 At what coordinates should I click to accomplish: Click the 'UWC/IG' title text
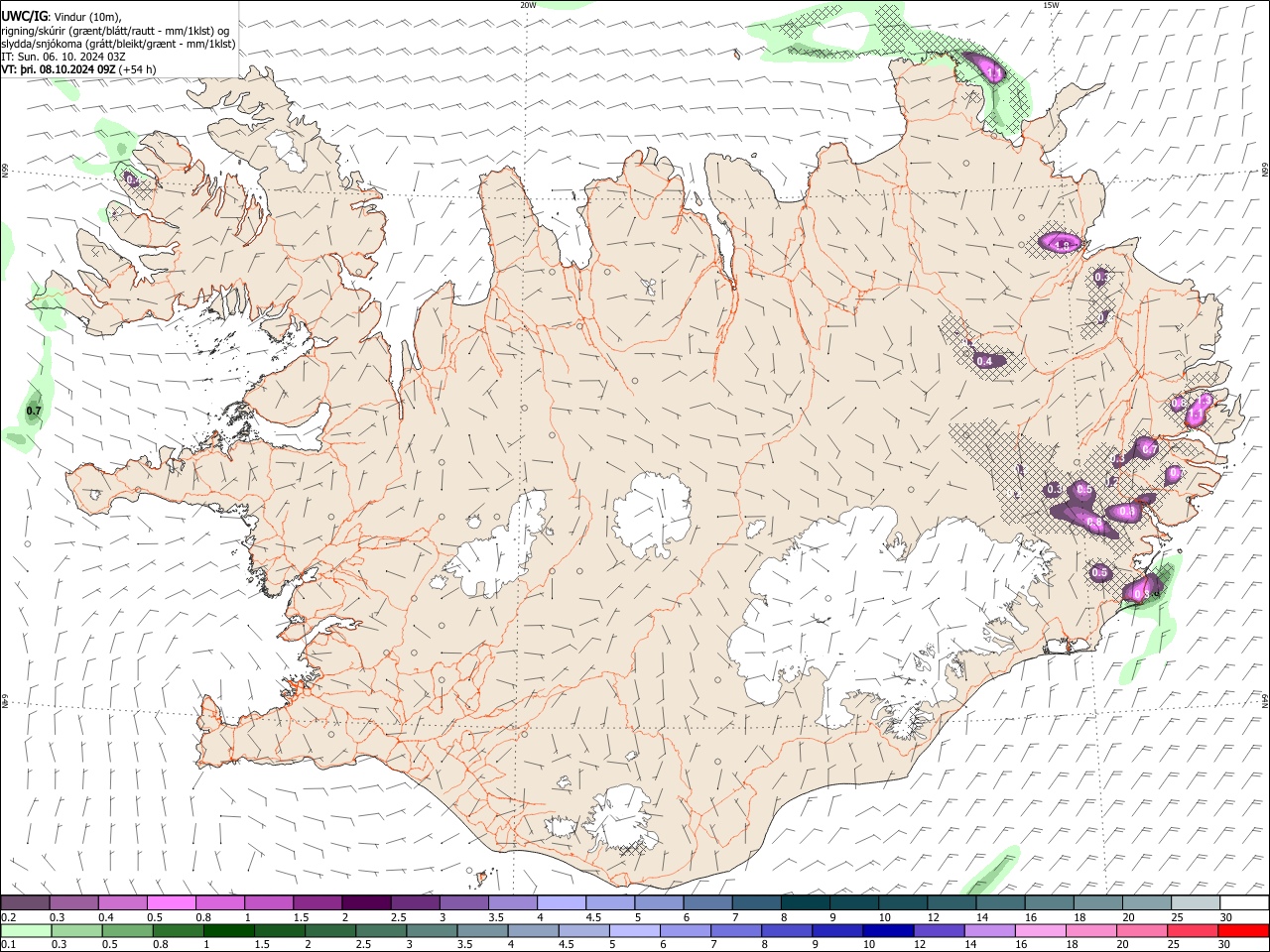(23, 16)
